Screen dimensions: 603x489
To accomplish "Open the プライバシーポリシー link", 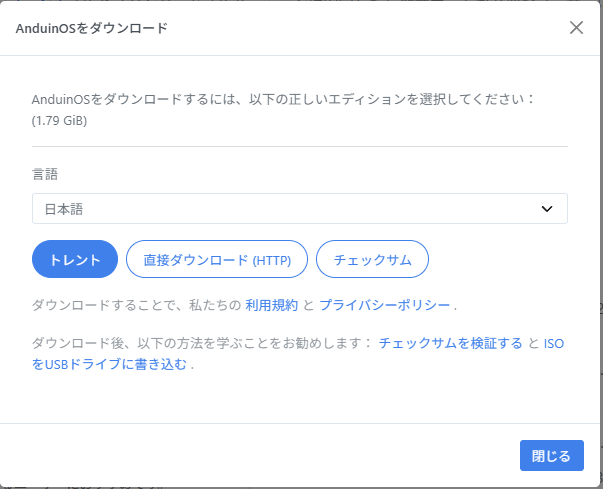I will [x=386, y=304].
